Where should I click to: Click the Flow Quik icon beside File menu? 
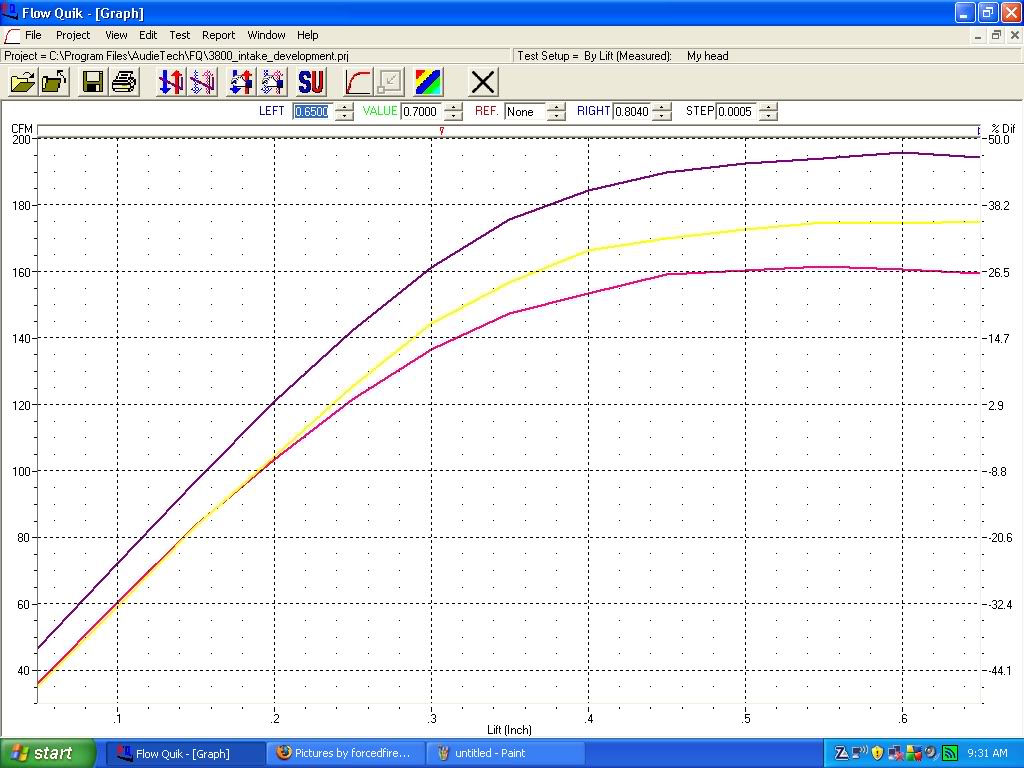pos(11,35)
